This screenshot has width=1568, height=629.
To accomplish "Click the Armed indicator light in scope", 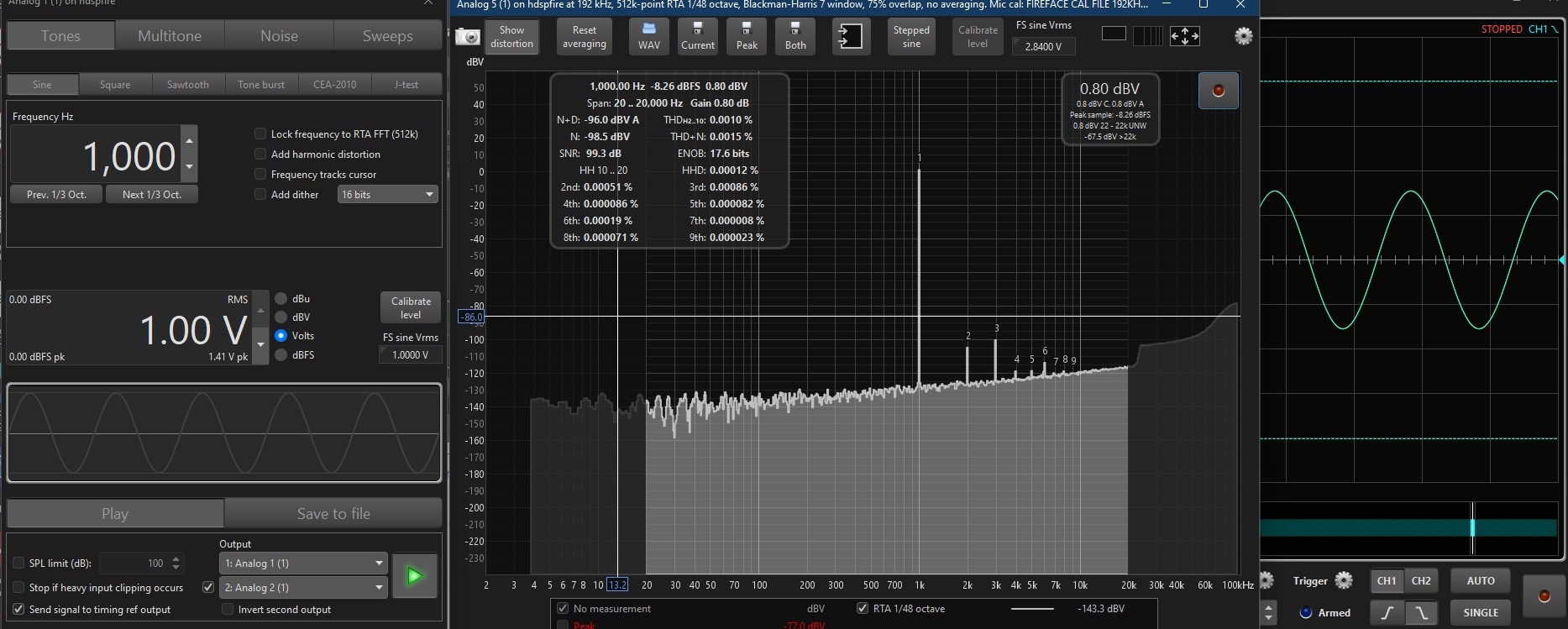I will click(x=1306, y=613).
